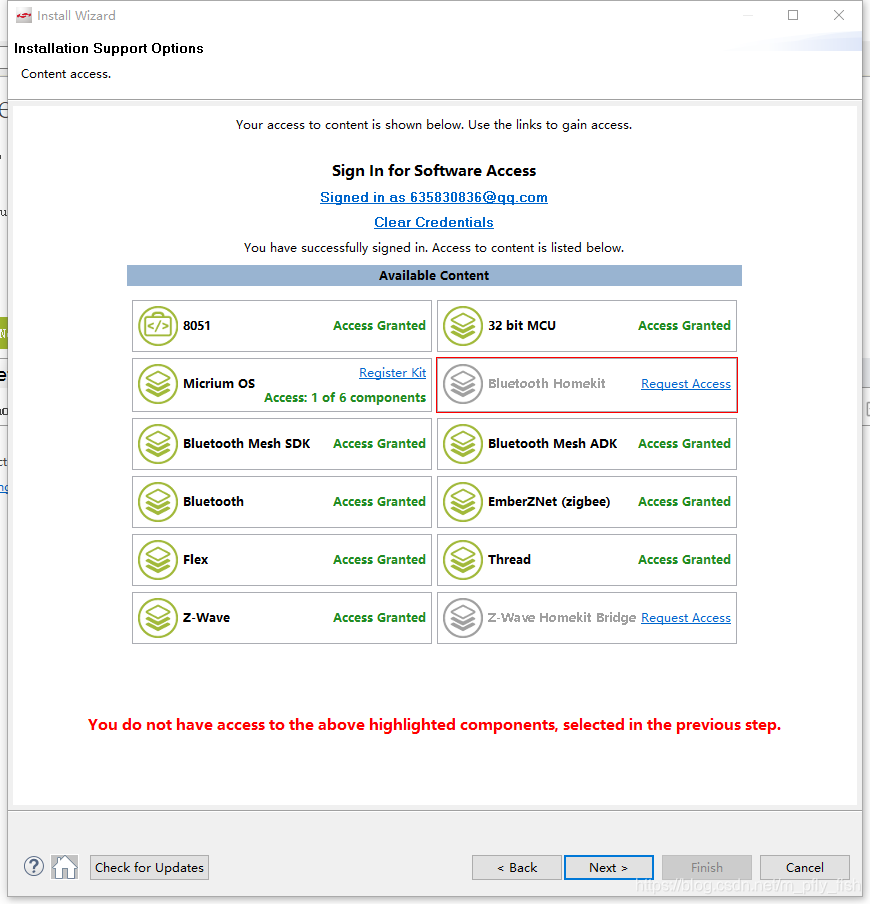
Task: Click Access Granted status for 32 bit MCU
Action: click(x=684, y=326)
